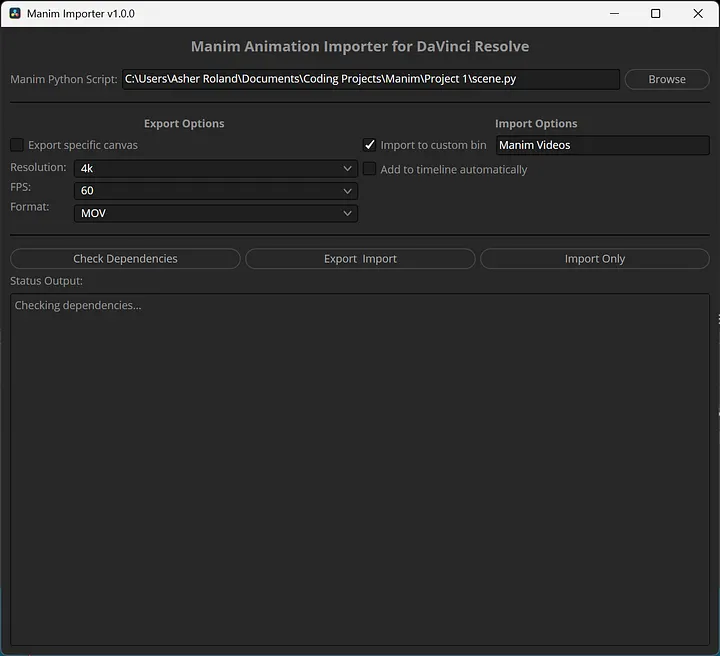Image resolution: width=720 pixels, height=656 pixels.
Task: Click the DaVinci Resolve app icon in title bar
Action: point(15,13)
